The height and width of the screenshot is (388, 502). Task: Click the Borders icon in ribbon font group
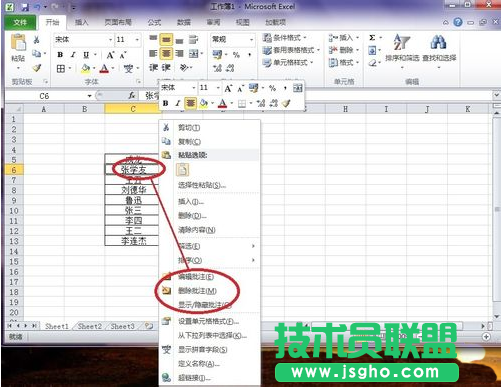coord(61,69)
